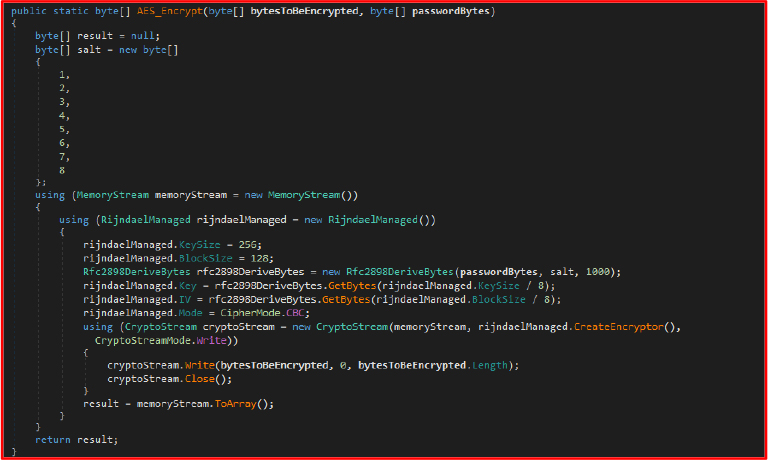
Task: Click 'new CryptoStream' constructor call
Action: pos(340,327)
